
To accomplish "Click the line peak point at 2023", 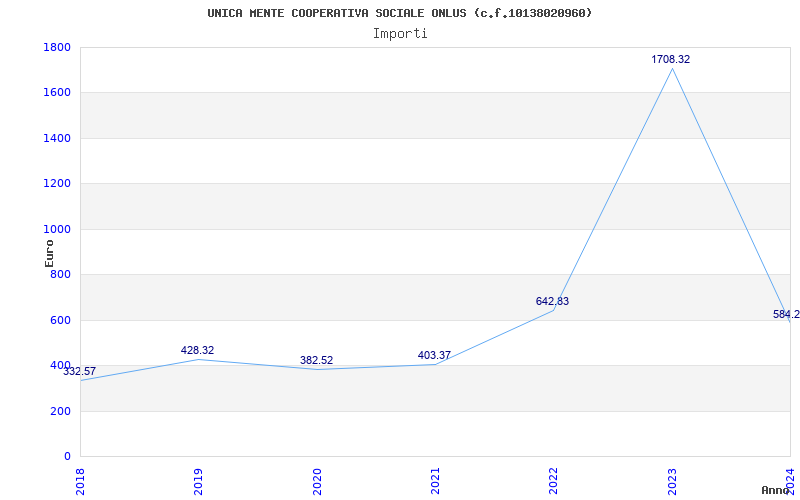I will pos(672,68).
